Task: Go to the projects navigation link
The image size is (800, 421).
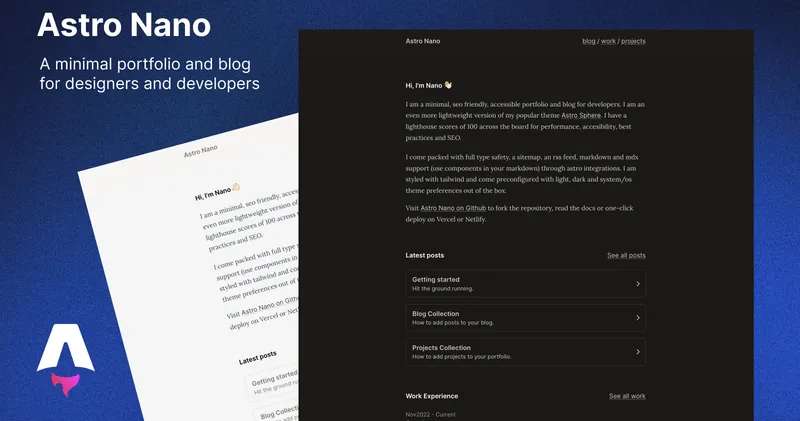Action: [633, 42]
